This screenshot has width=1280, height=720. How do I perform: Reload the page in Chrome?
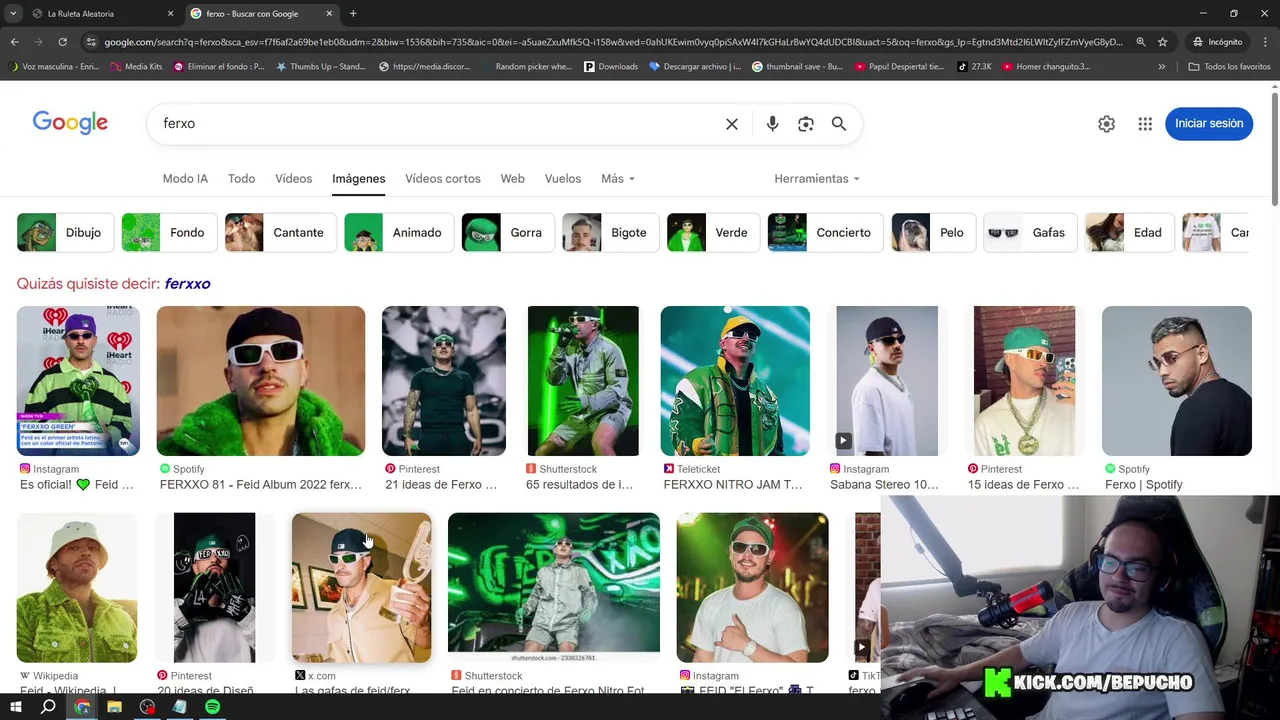pyautogui.click(x=62, y=42)
